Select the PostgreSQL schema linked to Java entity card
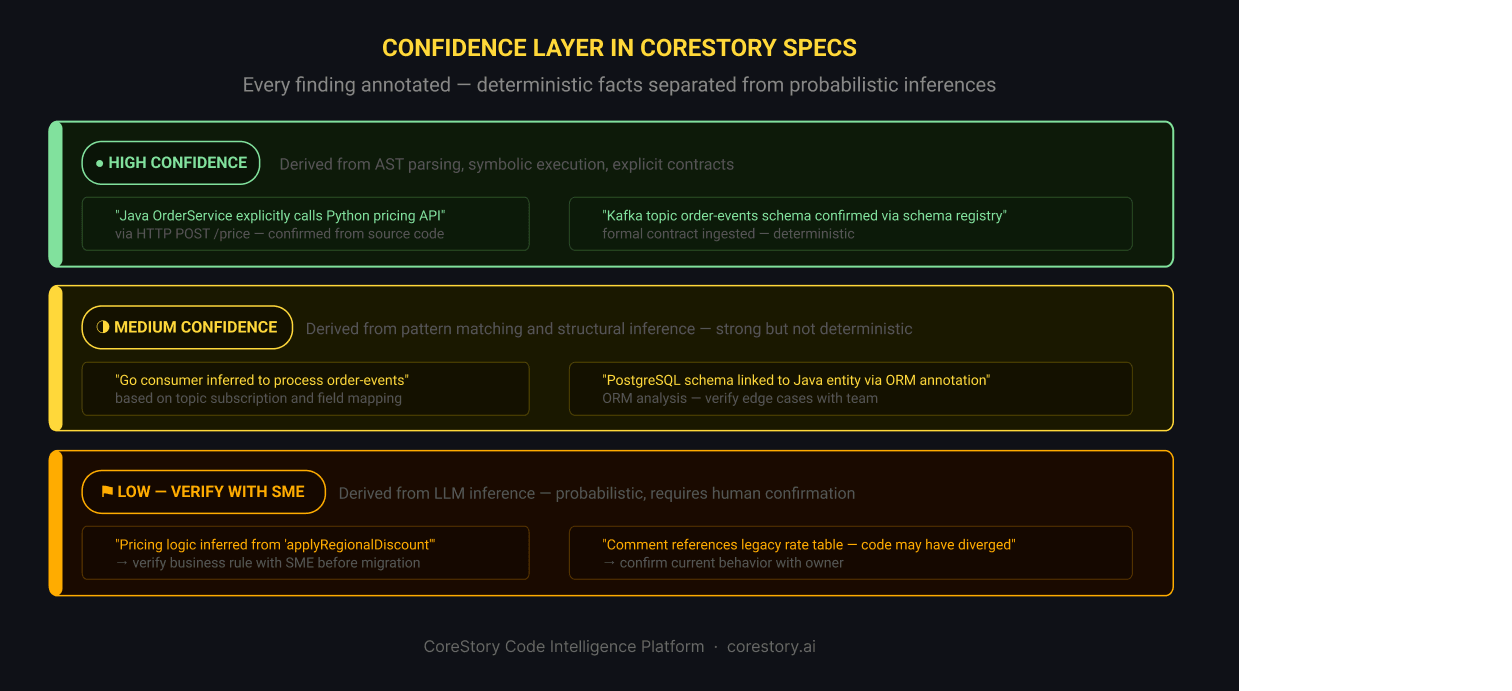The image size is (1512, 691). tap(851, 389)
